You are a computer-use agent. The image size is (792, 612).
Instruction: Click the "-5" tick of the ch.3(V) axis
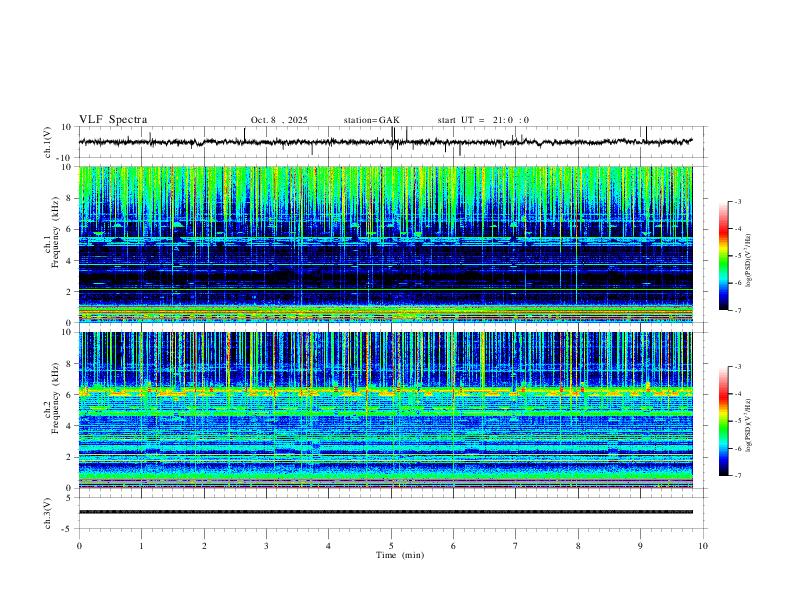pyautogui.click(x=68, y=529)
